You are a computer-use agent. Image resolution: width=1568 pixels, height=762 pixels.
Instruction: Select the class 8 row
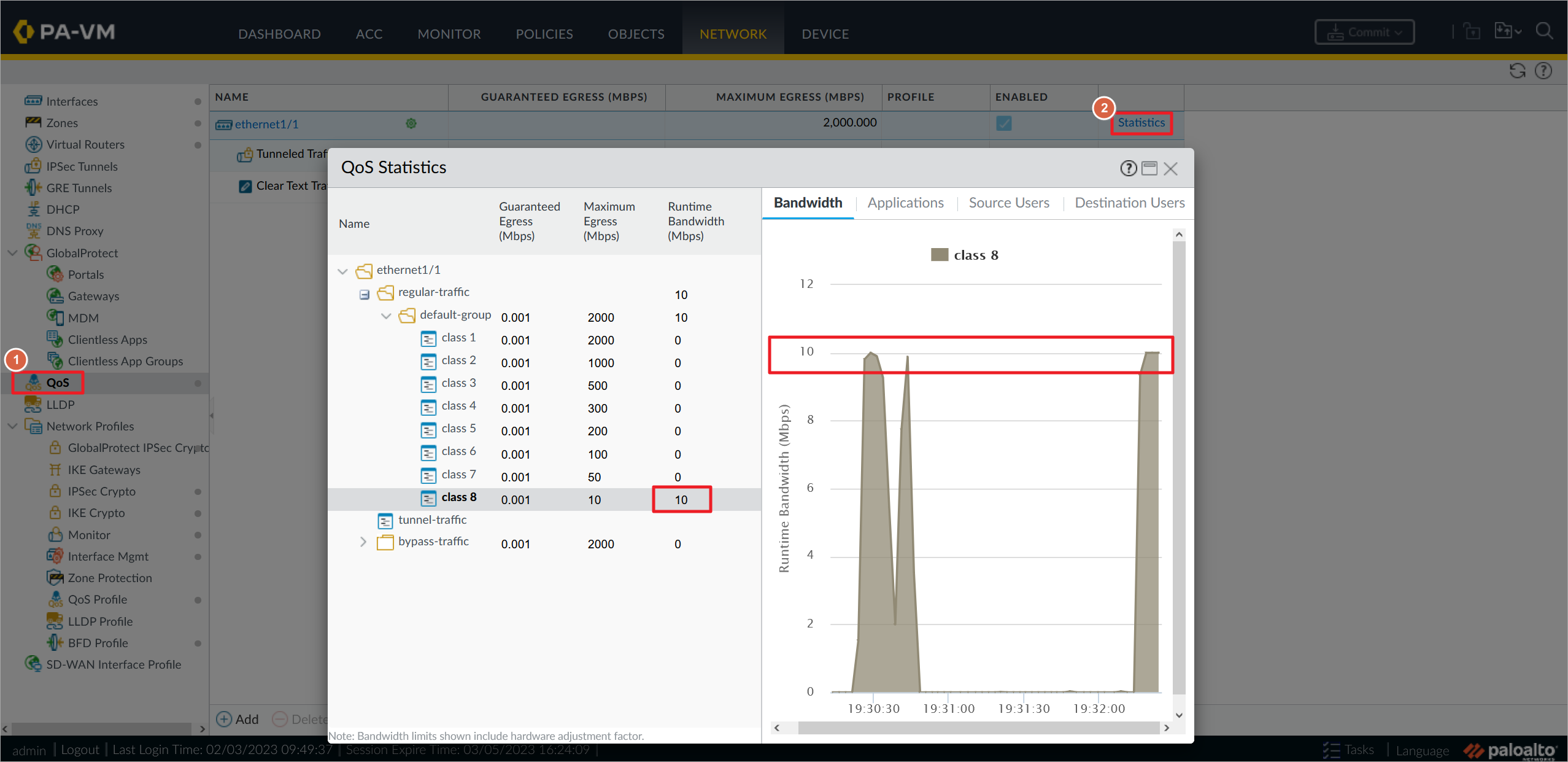(x=544, y=499)
